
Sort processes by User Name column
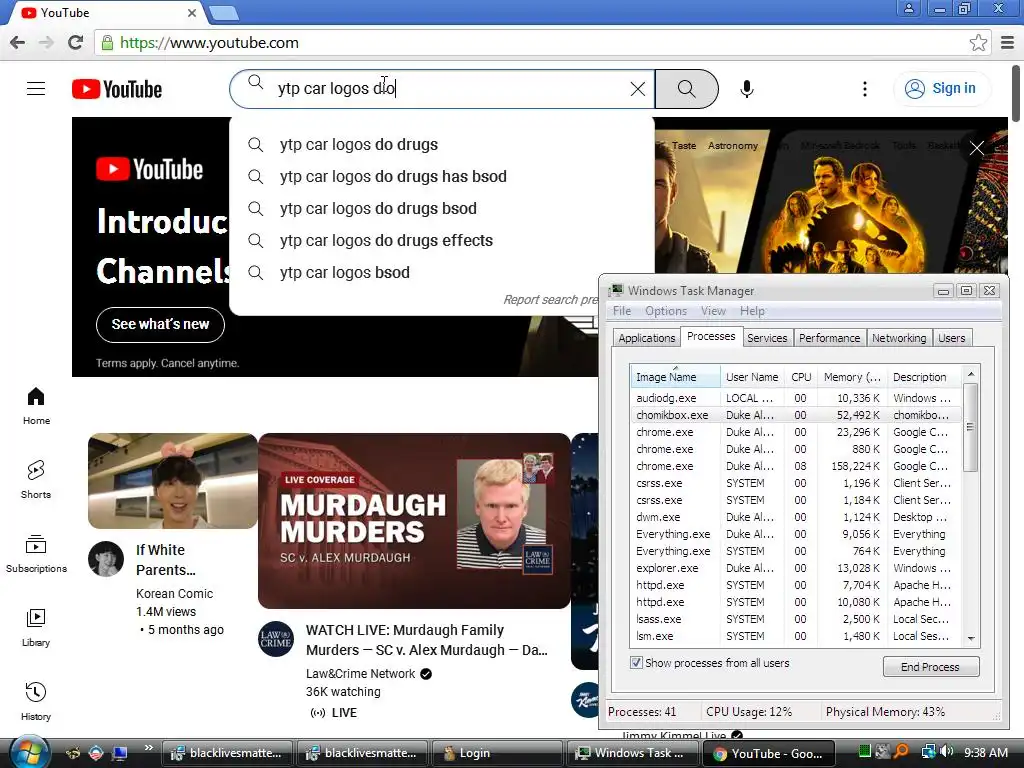point(752,377)
